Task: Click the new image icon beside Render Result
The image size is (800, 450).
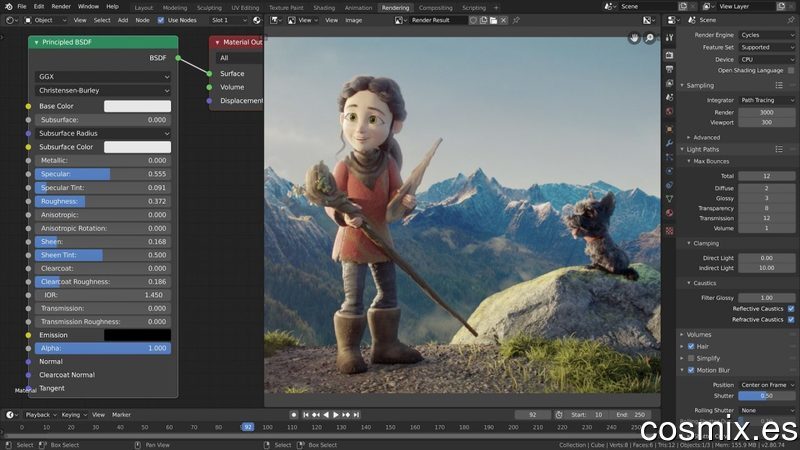Action: point(483,20)
